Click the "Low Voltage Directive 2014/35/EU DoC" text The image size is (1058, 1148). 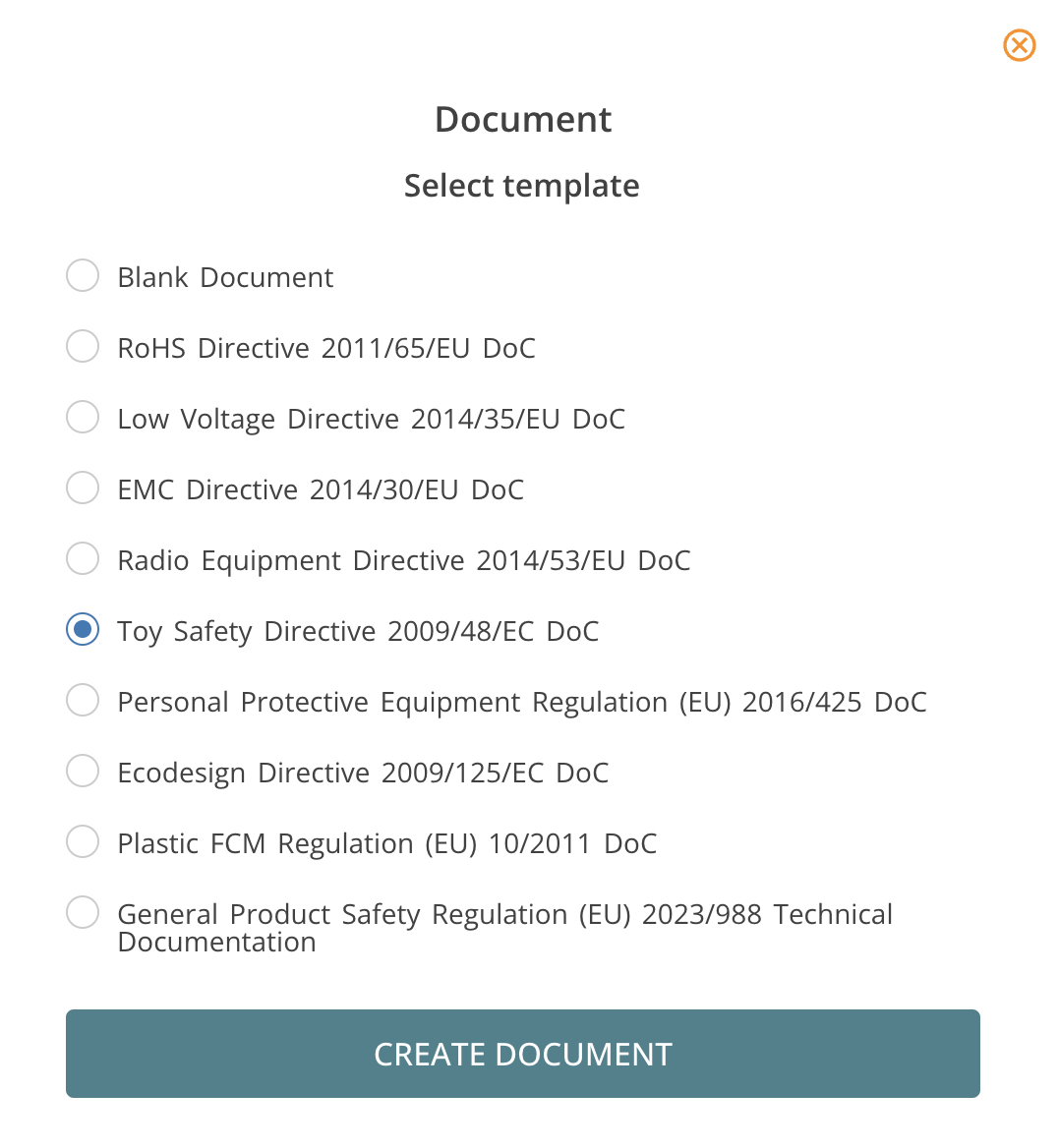[x=372, y=420]
